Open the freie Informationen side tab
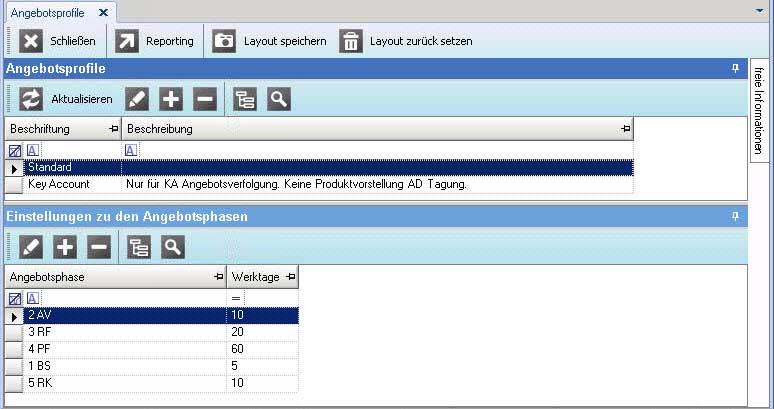This screenshot has height=409, width=774. 760,110
